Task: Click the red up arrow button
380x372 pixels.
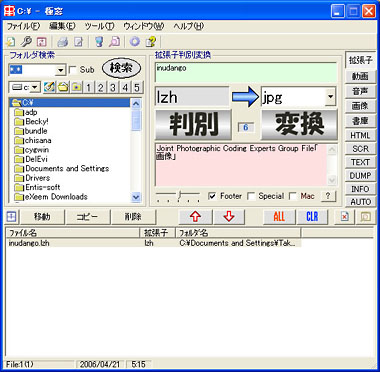Action: pyautogui.click(x=195, y=217)
